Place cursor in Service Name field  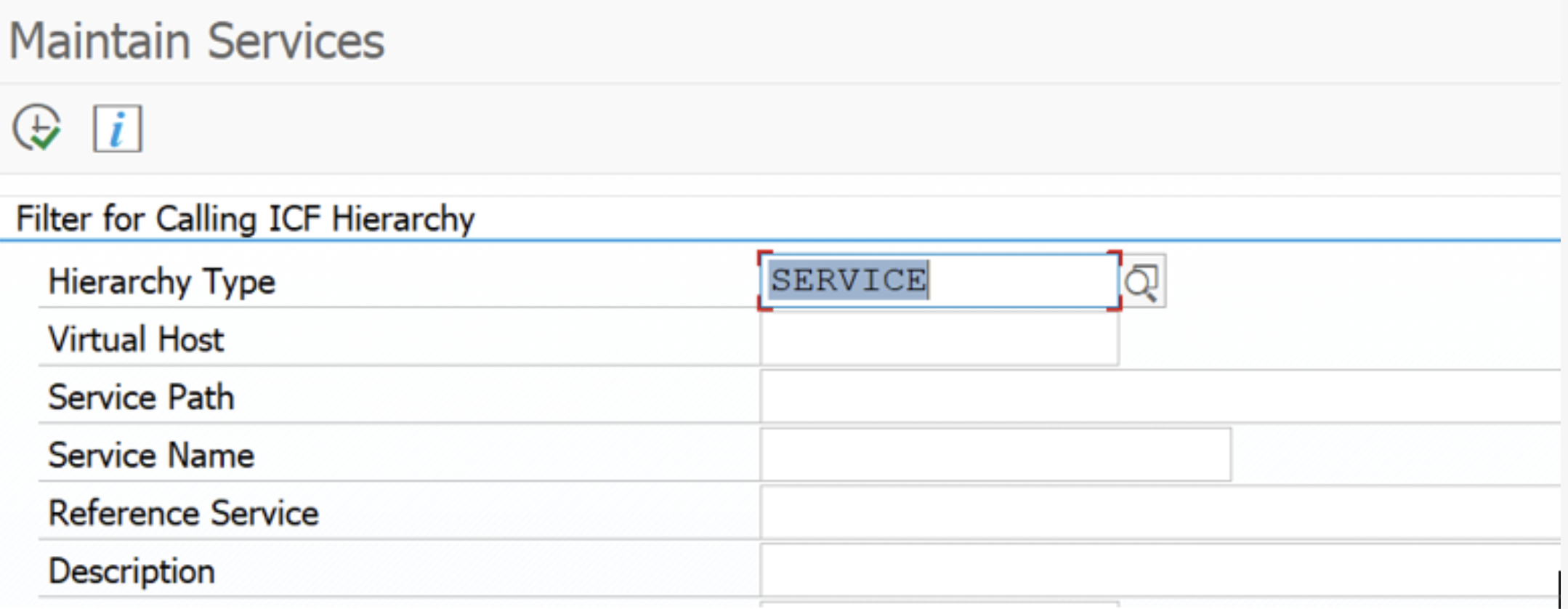point(995,455)
